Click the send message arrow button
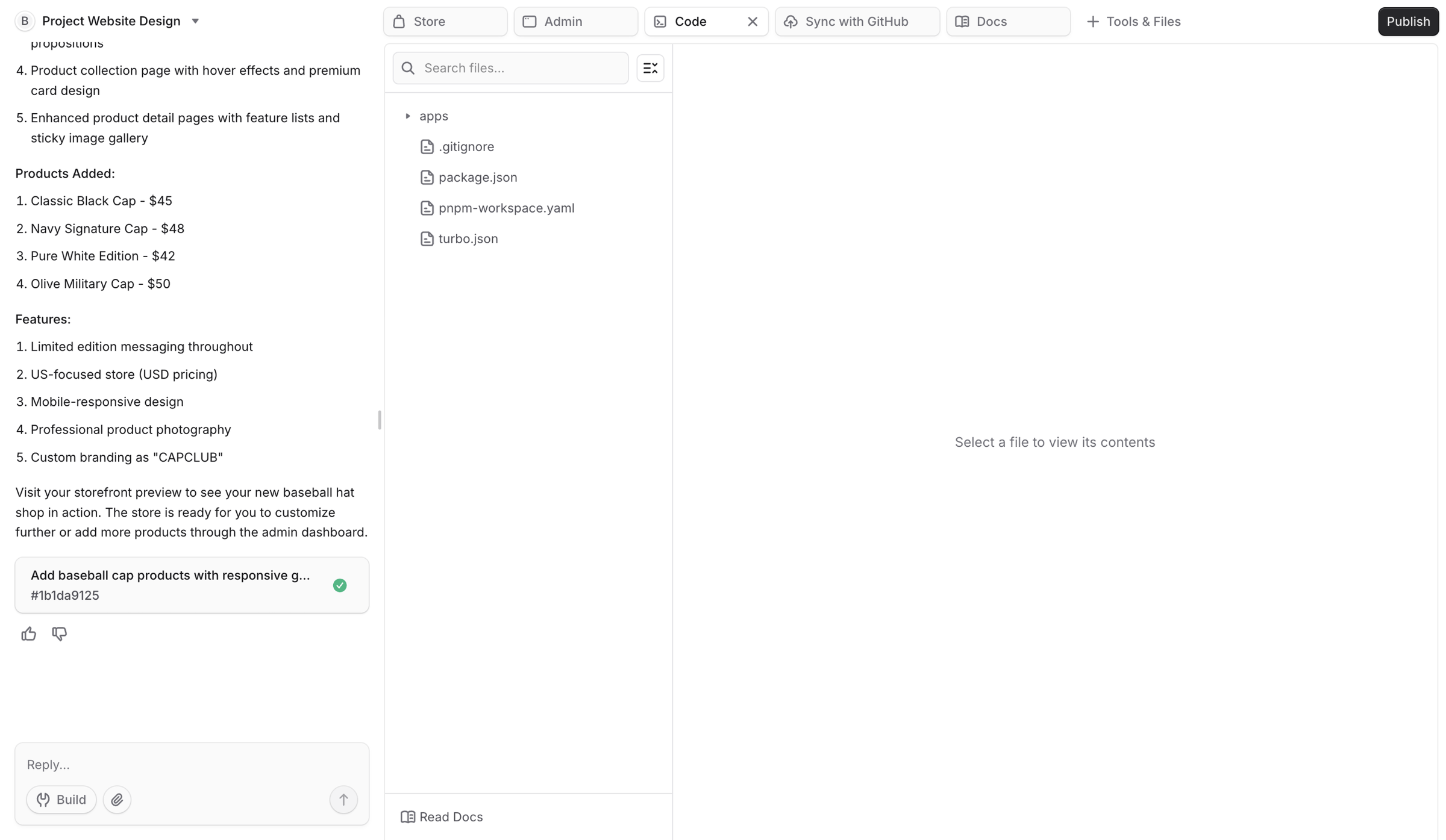The height and width of the screenshot is (840, 1446). (x=343, y=799)
